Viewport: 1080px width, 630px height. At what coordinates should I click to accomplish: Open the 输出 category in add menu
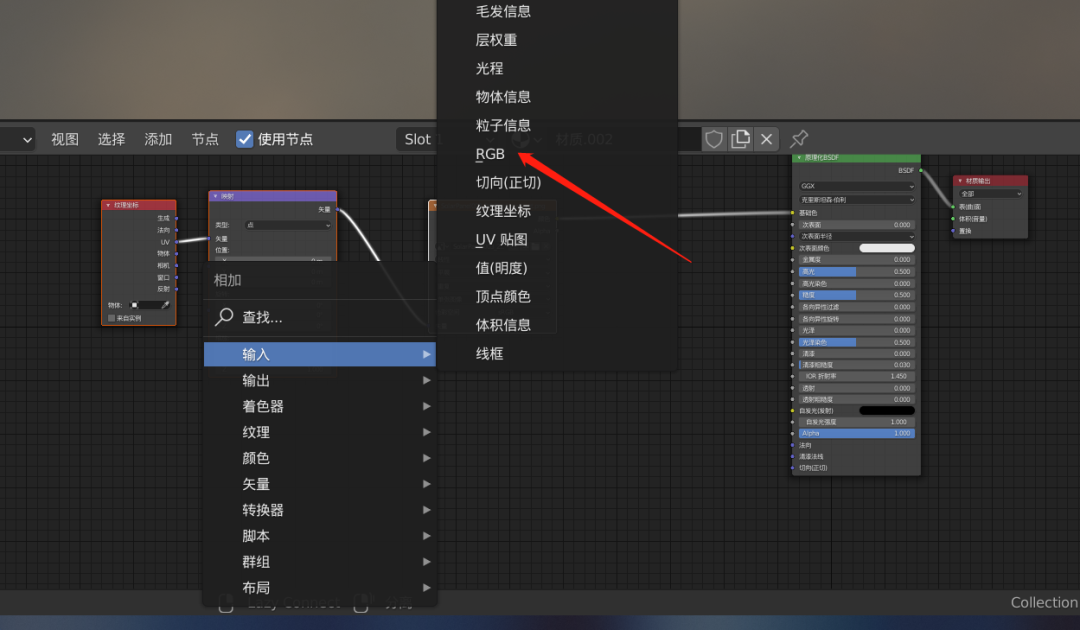(x=320, y=380)
